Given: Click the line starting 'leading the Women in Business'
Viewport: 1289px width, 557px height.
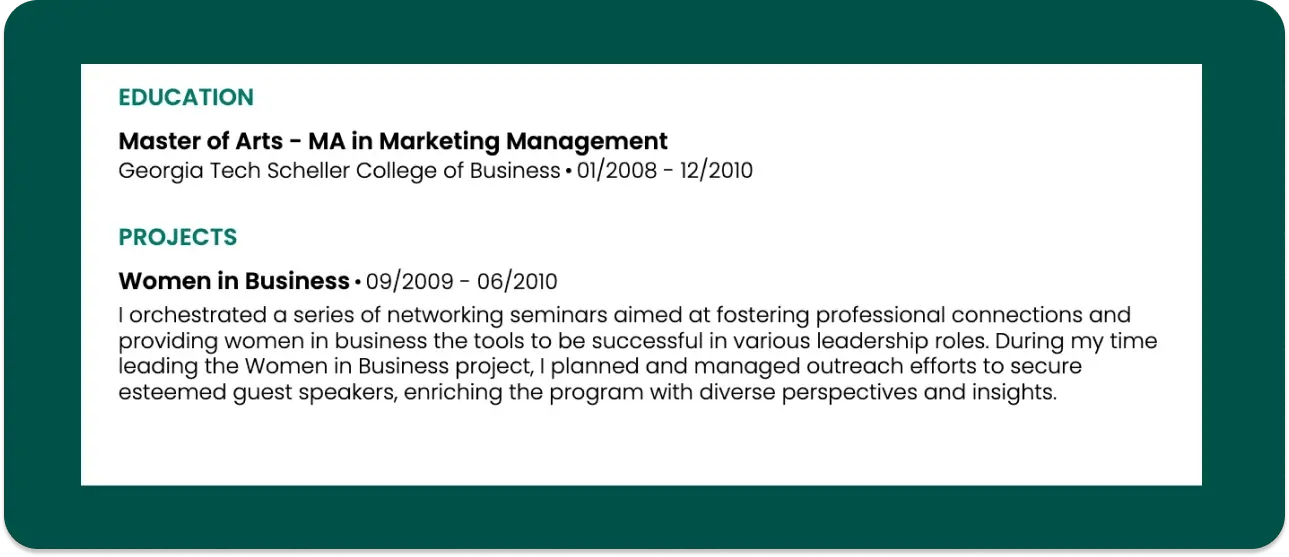Looking at the screenshot, I should (600, 367).
